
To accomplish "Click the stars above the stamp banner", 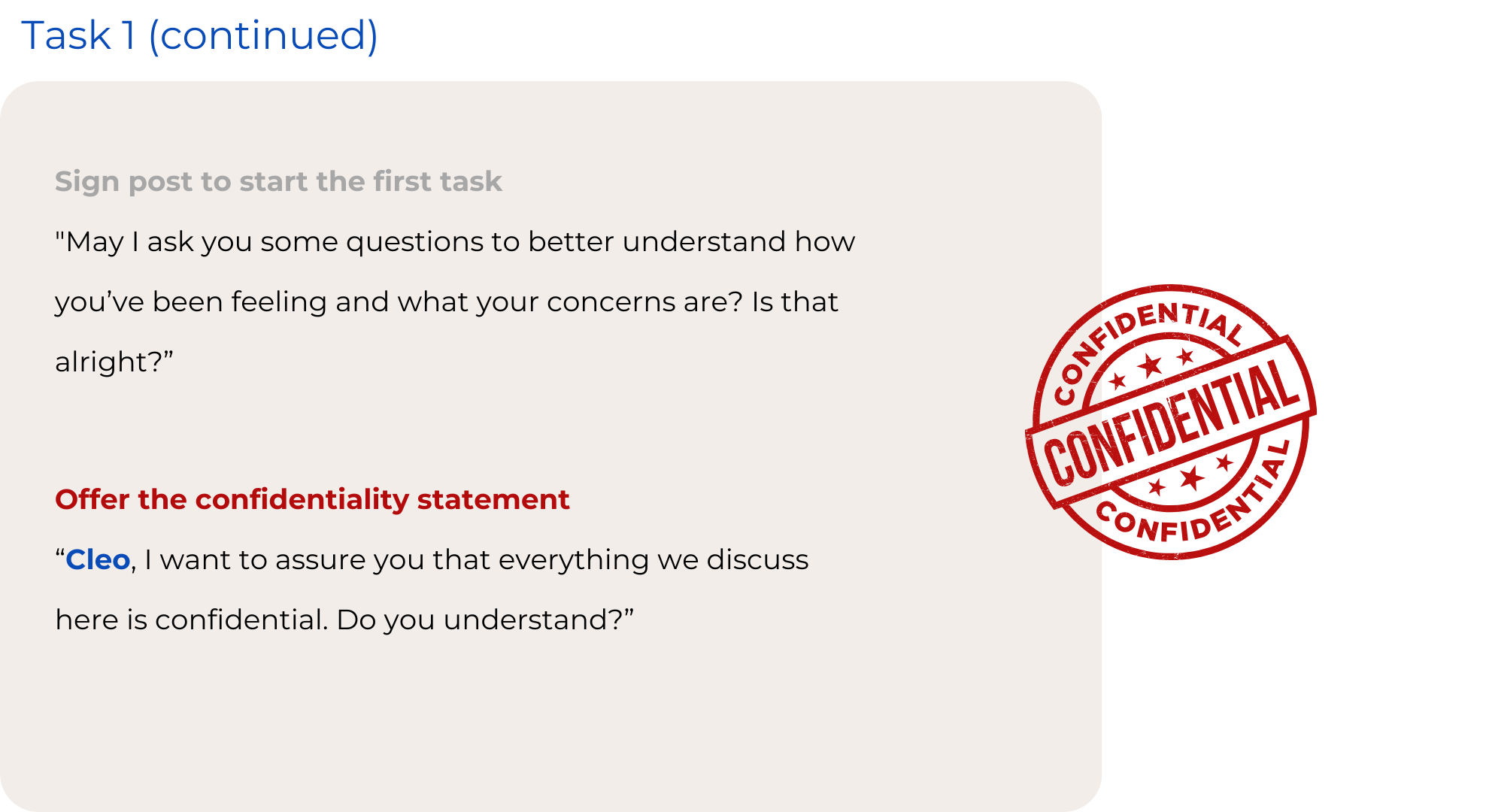I will coord(1151,366).
